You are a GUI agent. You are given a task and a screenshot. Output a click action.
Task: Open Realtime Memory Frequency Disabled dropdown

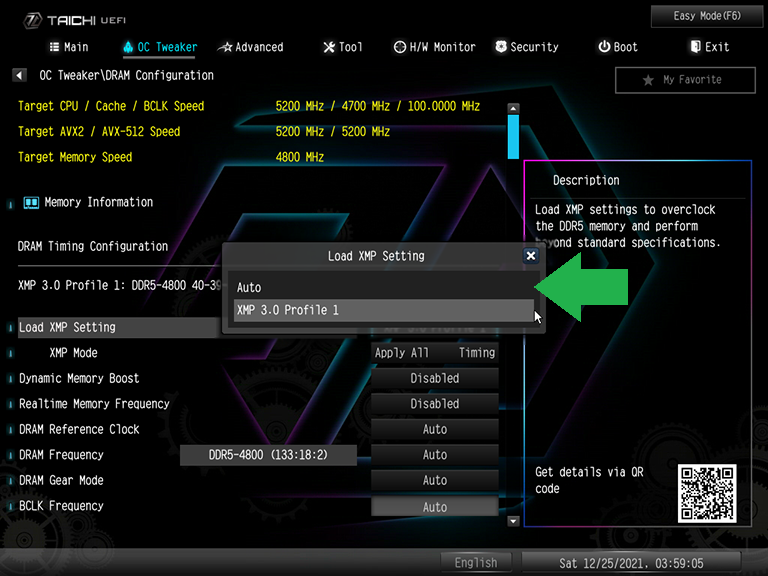click(x=434, y=404)
